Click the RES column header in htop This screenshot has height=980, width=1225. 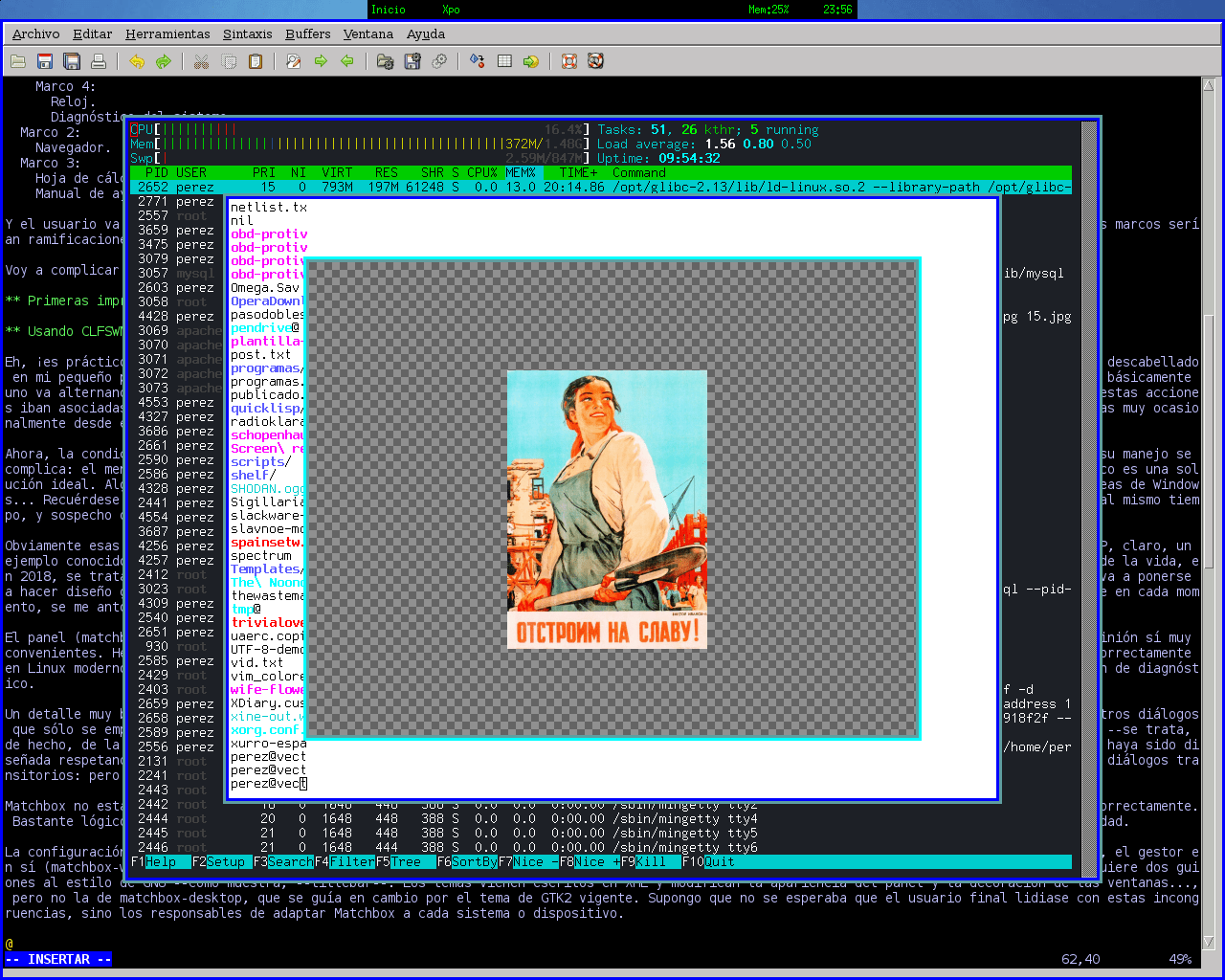[387, 173]
